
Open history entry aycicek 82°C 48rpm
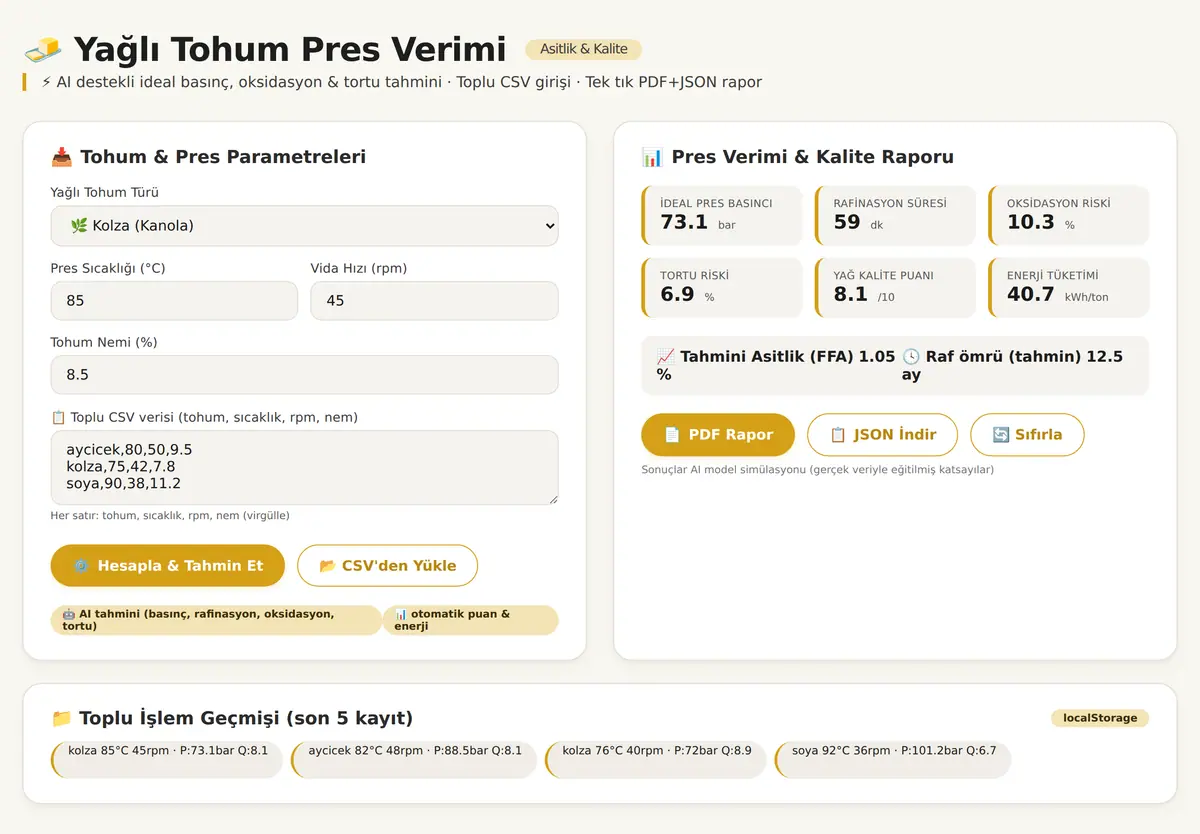click(414, 760)
